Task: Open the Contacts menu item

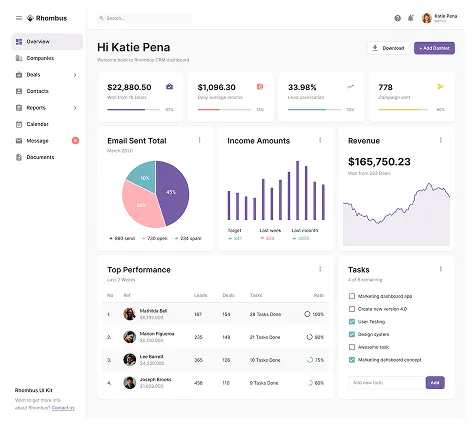Action: 47,91
